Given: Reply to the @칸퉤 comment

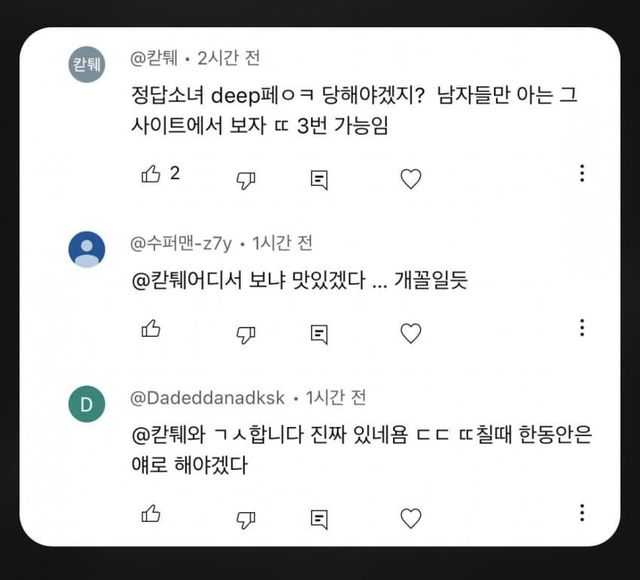Looking at the screenshot, I should point(319,178).
